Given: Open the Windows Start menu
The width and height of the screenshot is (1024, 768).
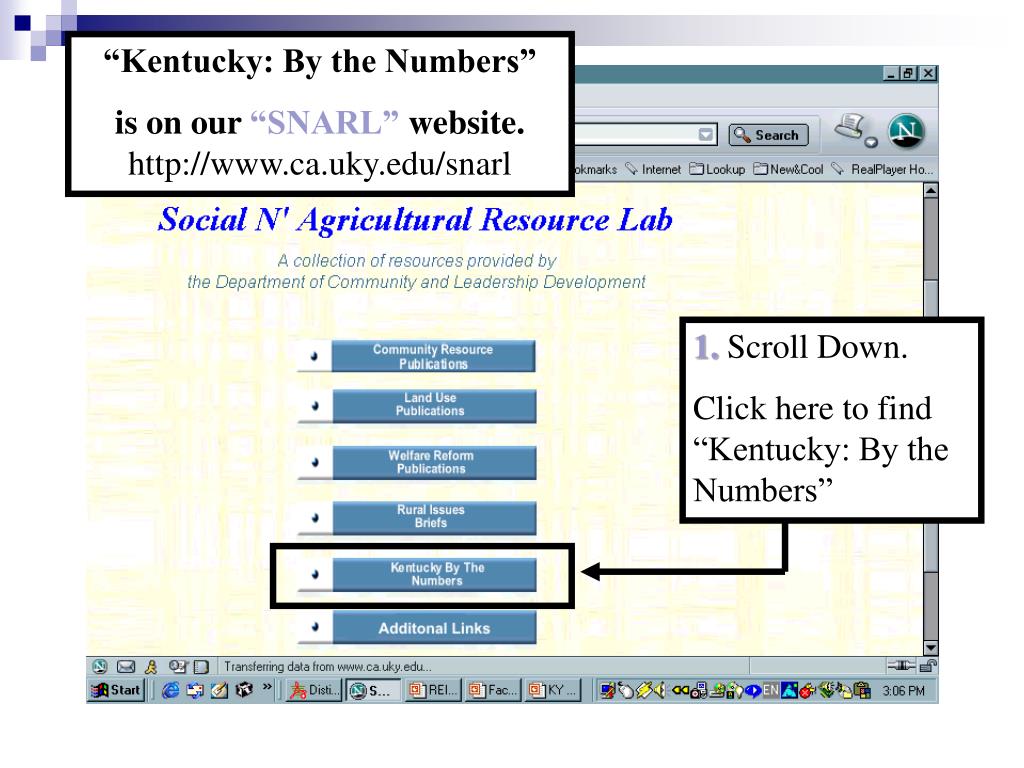Looking at the screenshot, I should [x=116, y=690].
